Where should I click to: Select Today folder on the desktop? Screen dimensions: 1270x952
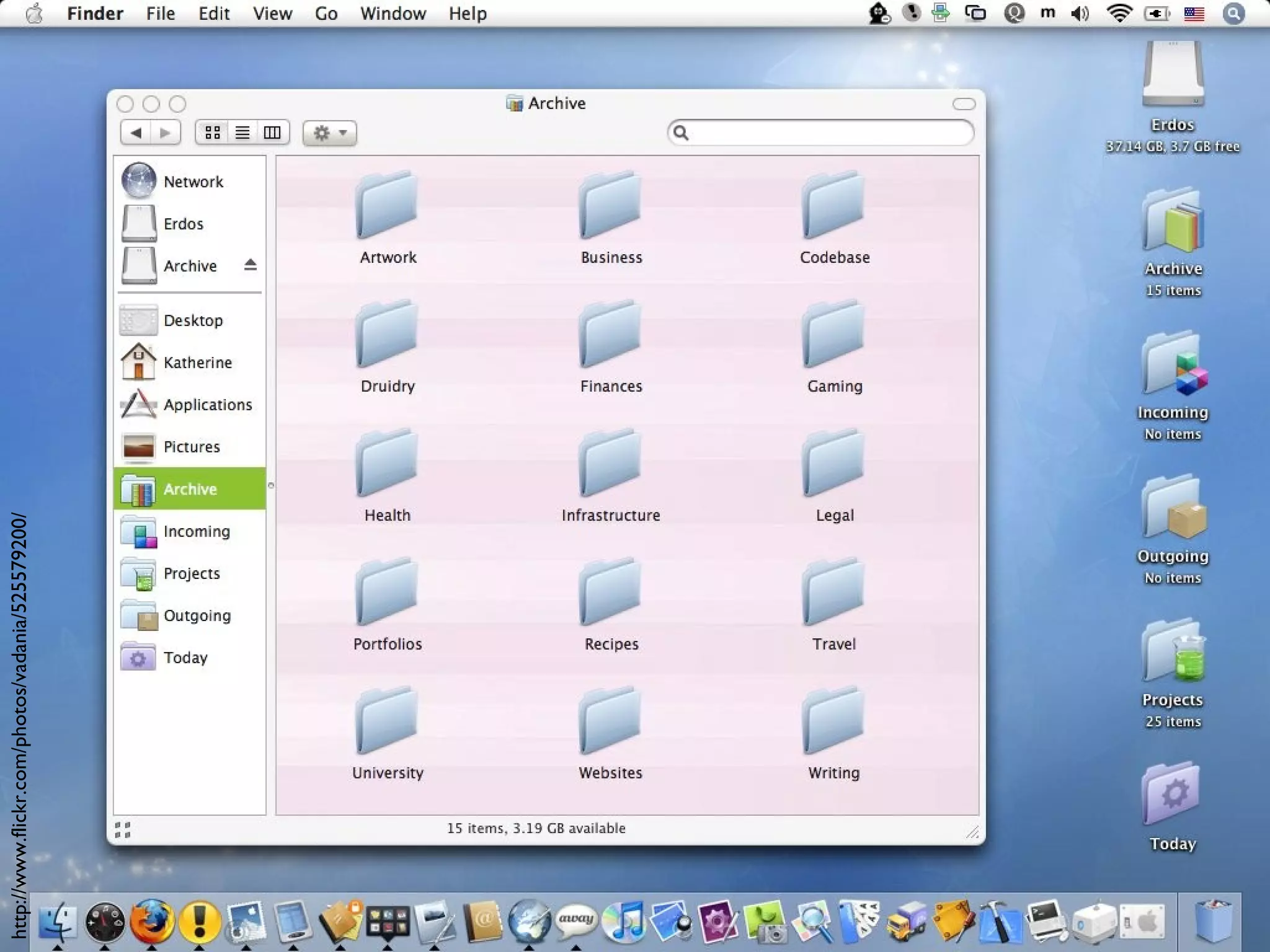(x=1171, y=794)
